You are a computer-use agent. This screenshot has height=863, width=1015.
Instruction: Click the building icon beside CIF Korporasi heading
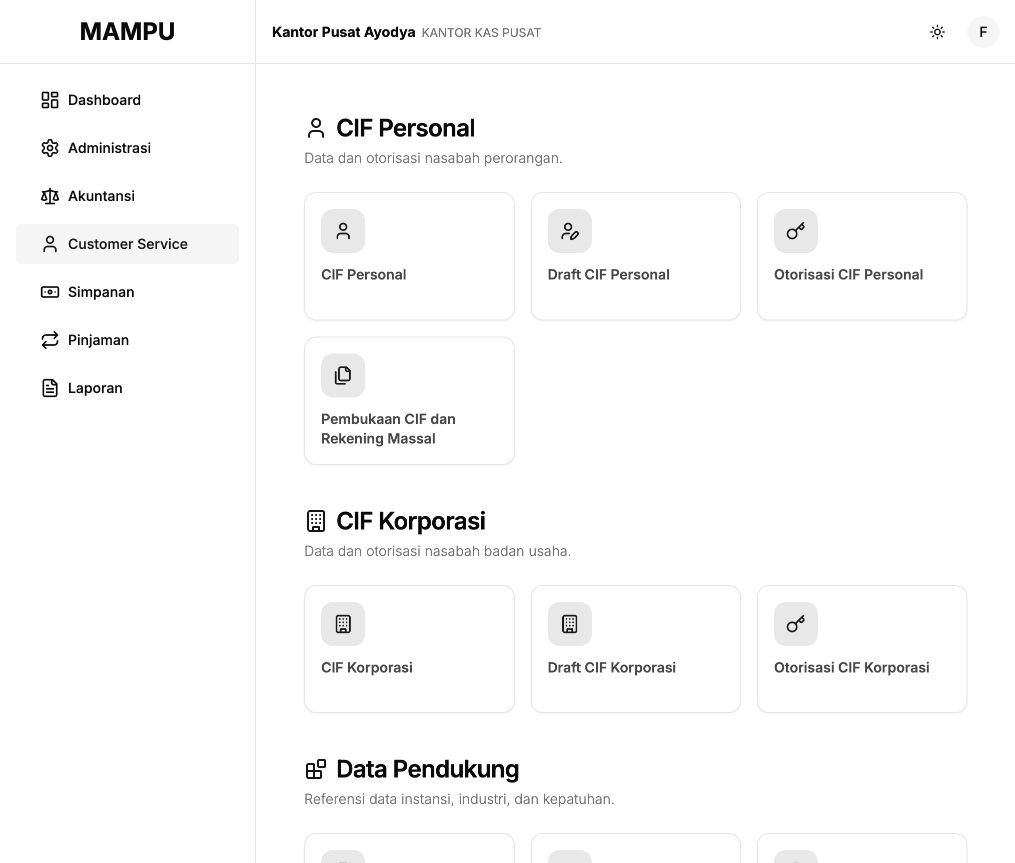[x=316, y=521]
